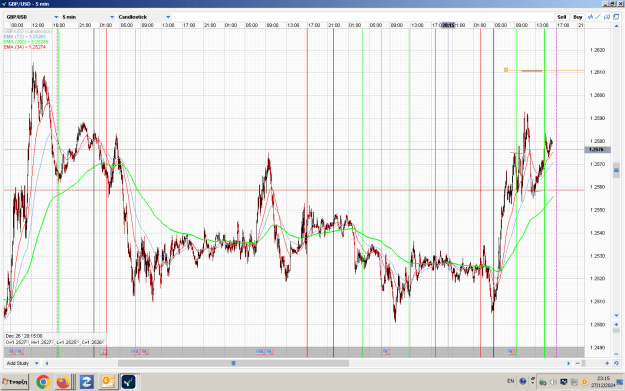This screenshot has height=391, width=625.
Task: Click the EMA (34) legend entry
Action: tap(25, 47)
